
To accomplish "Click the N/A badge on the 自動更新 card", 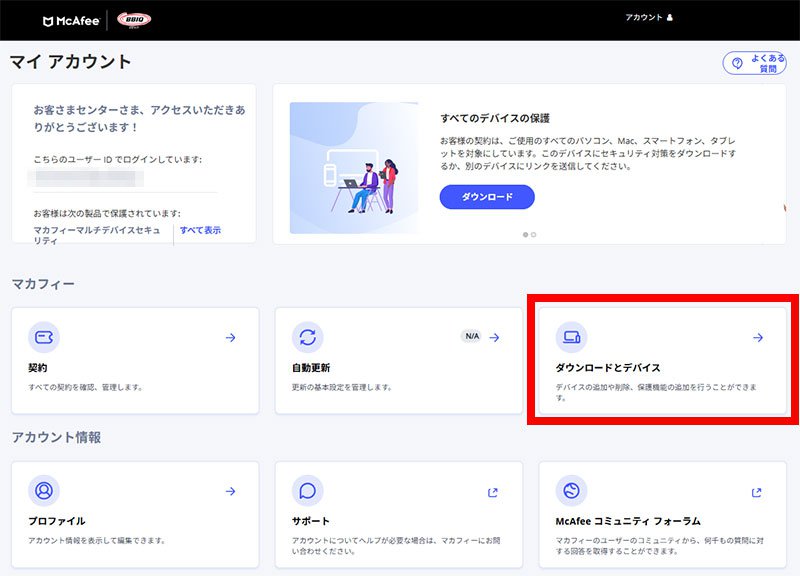I will [x=472, y=336].
